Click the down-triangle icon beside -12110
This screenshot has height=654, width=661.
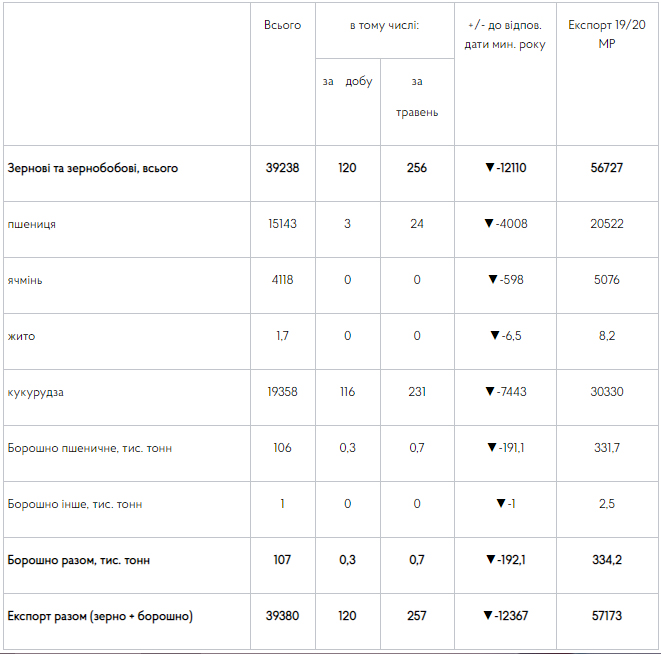(x=490, y=167)
